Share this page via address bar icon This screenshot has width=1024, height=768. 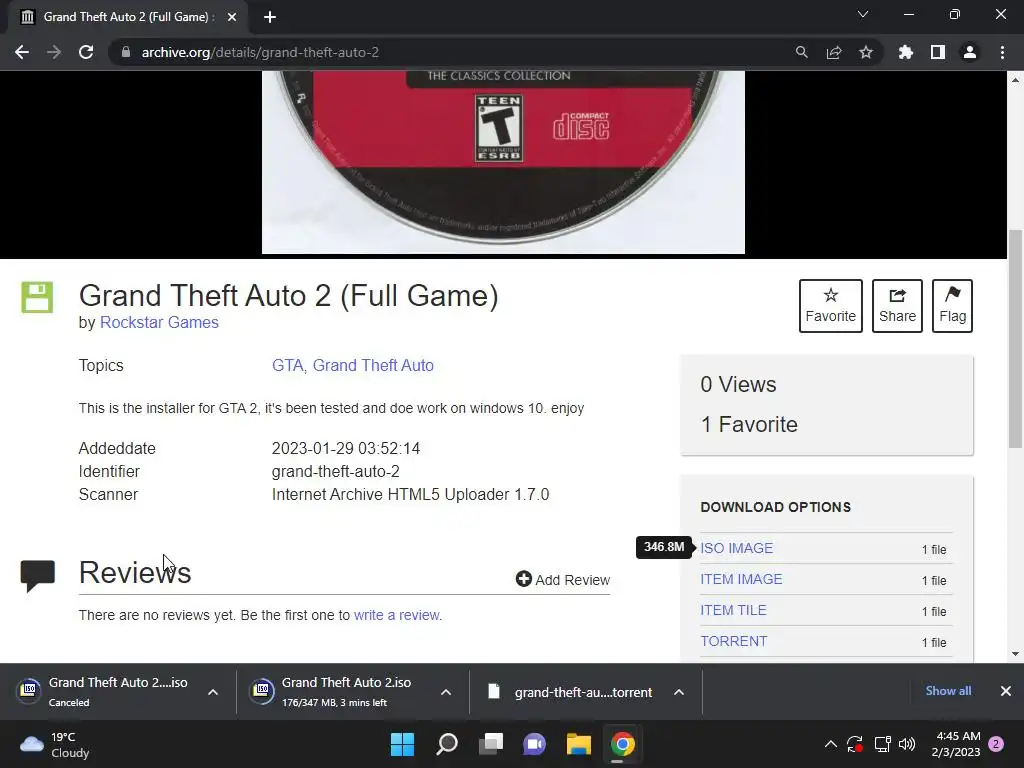(x=834, y=52)
